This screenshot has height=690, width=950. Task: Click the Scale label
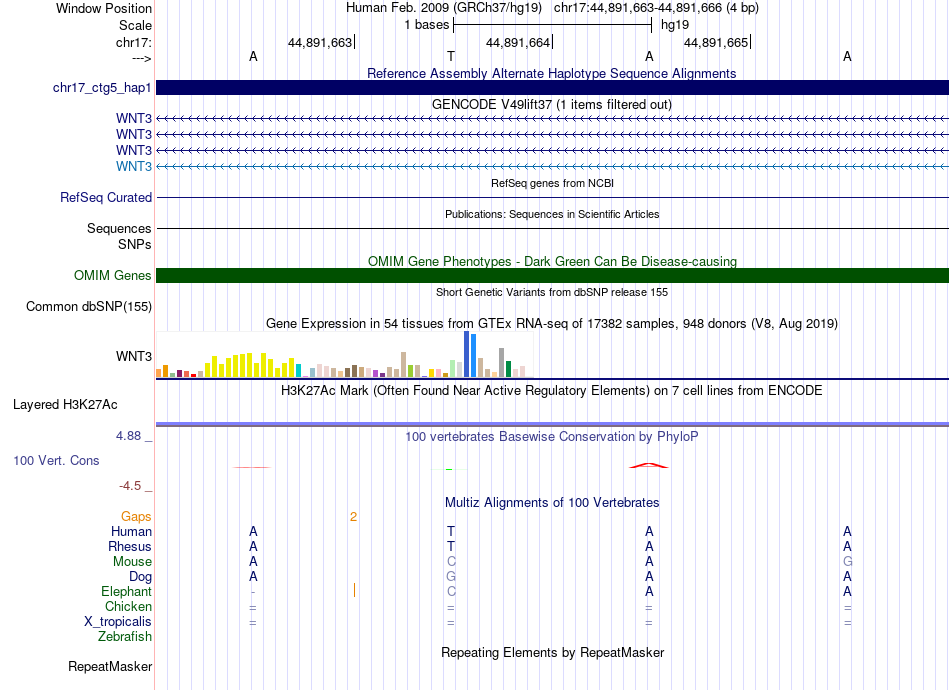pyautogui.click(x=135, y=25)
